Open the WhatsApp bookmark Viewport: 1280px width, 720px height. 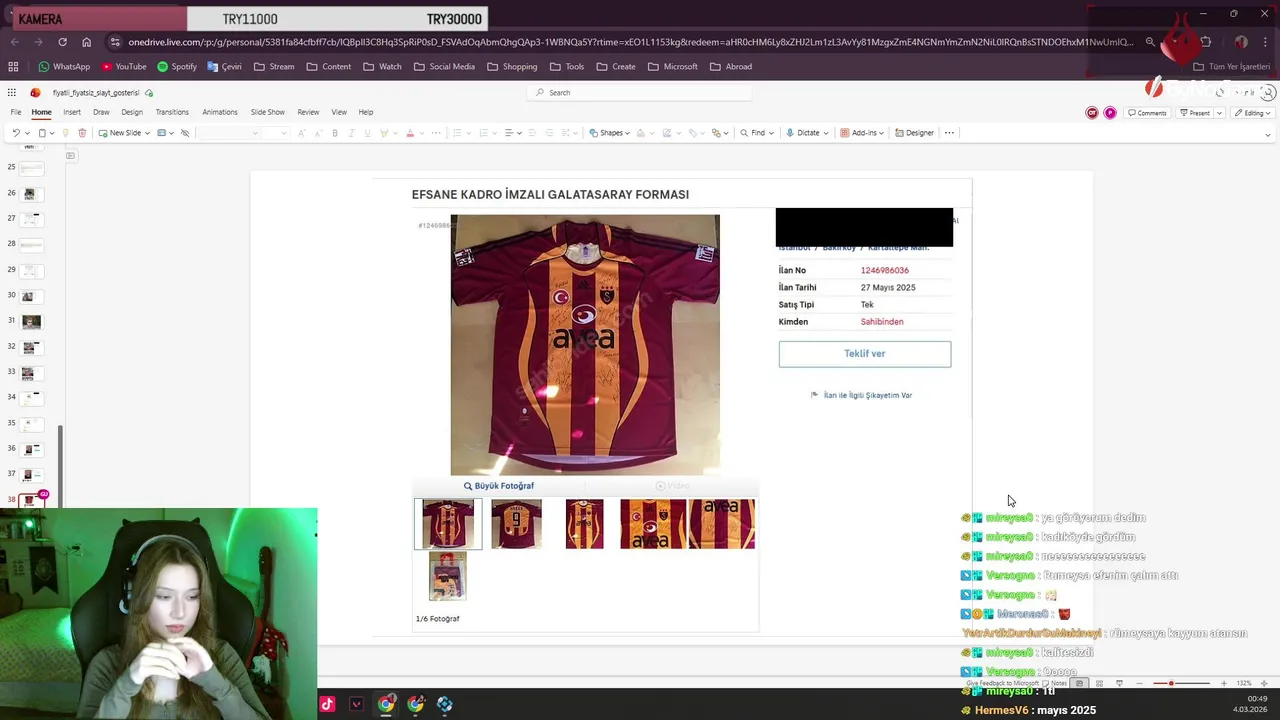pyautogui.click(x=64, y=67)
